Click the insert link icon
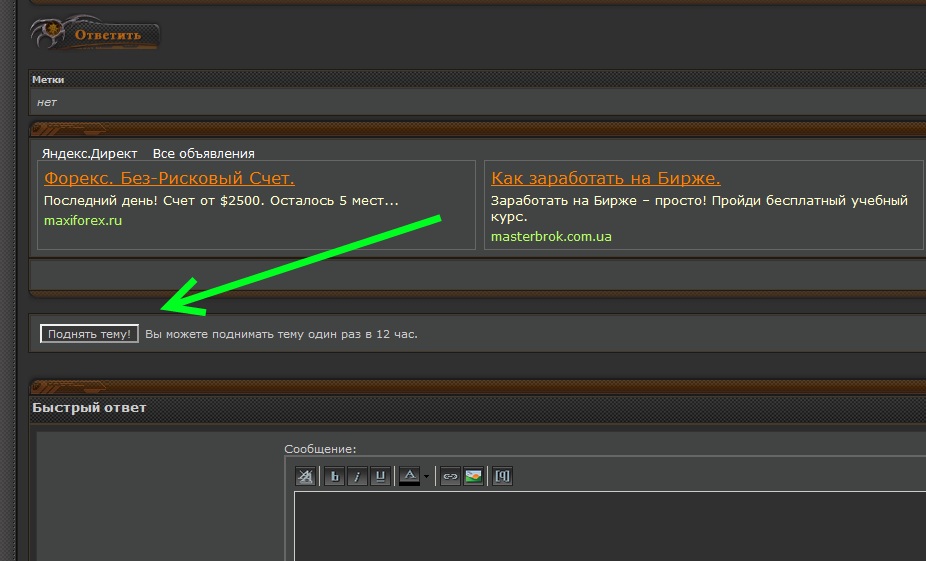The width and height of the screenshot is (926, 561). pyautogui.click(x=450, y=477)
